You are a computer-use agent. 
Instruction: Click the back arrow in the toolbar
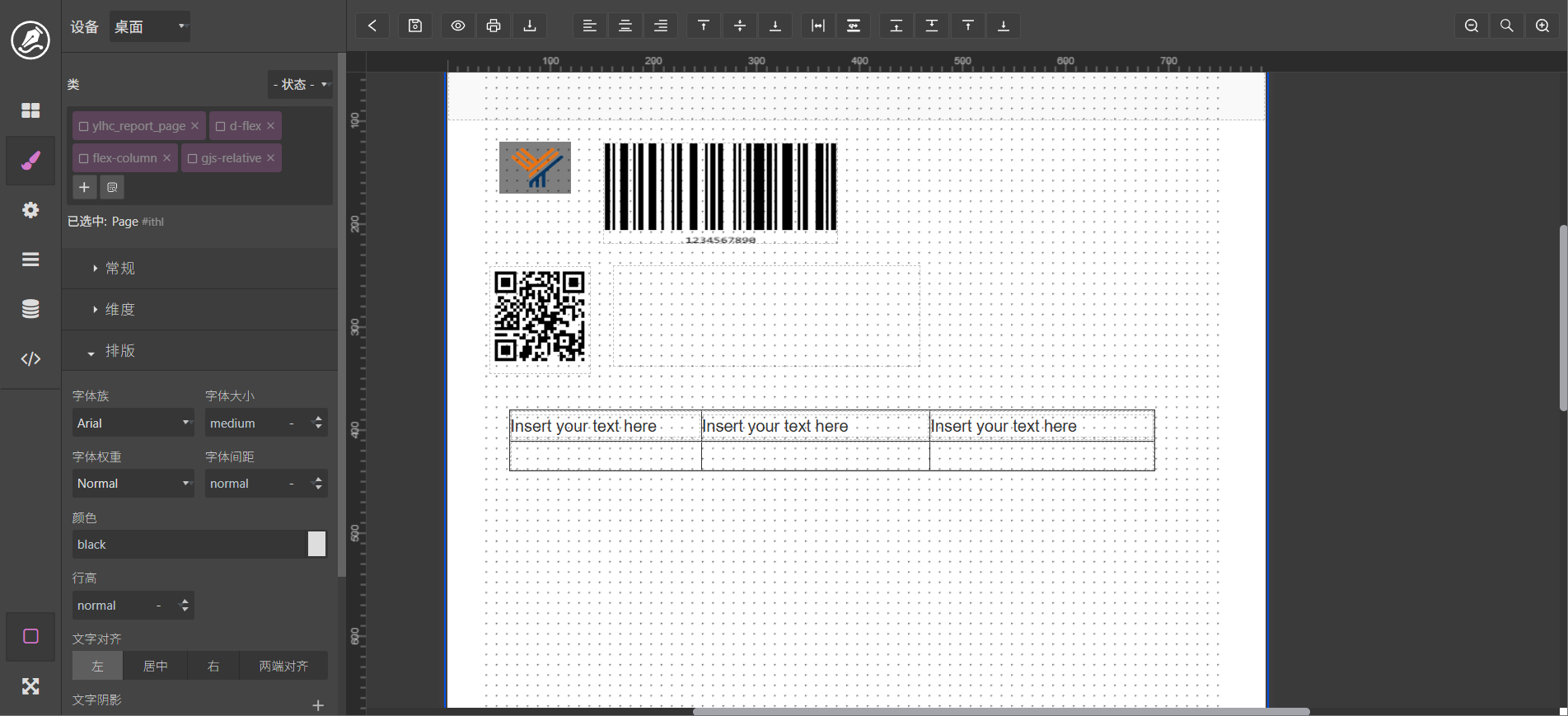pyautogui.click(x=372, y=26)
